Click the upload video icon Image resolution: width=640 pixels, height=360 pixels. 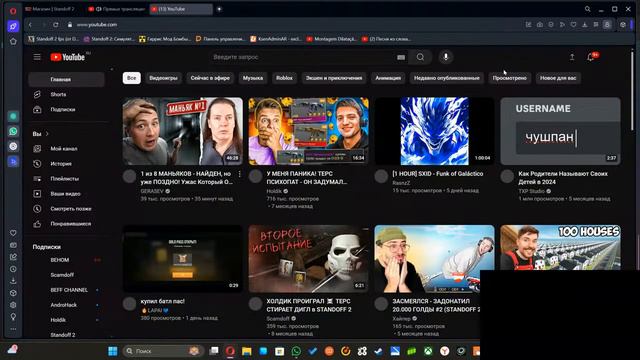[572, 58]
